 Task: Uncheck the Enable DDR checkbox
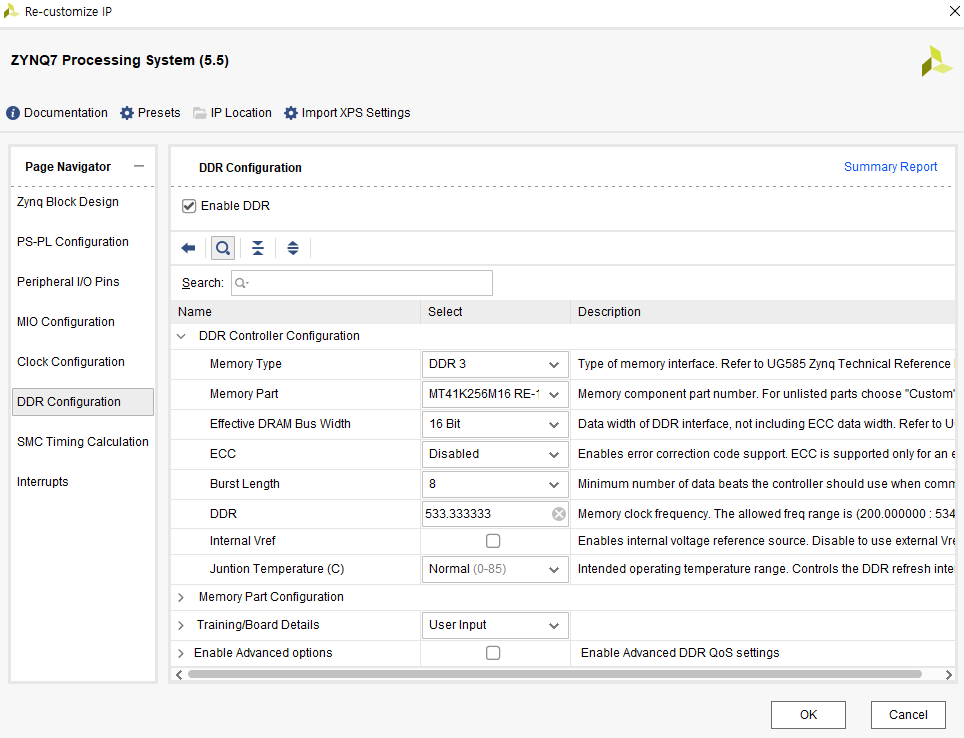(189, 206)
